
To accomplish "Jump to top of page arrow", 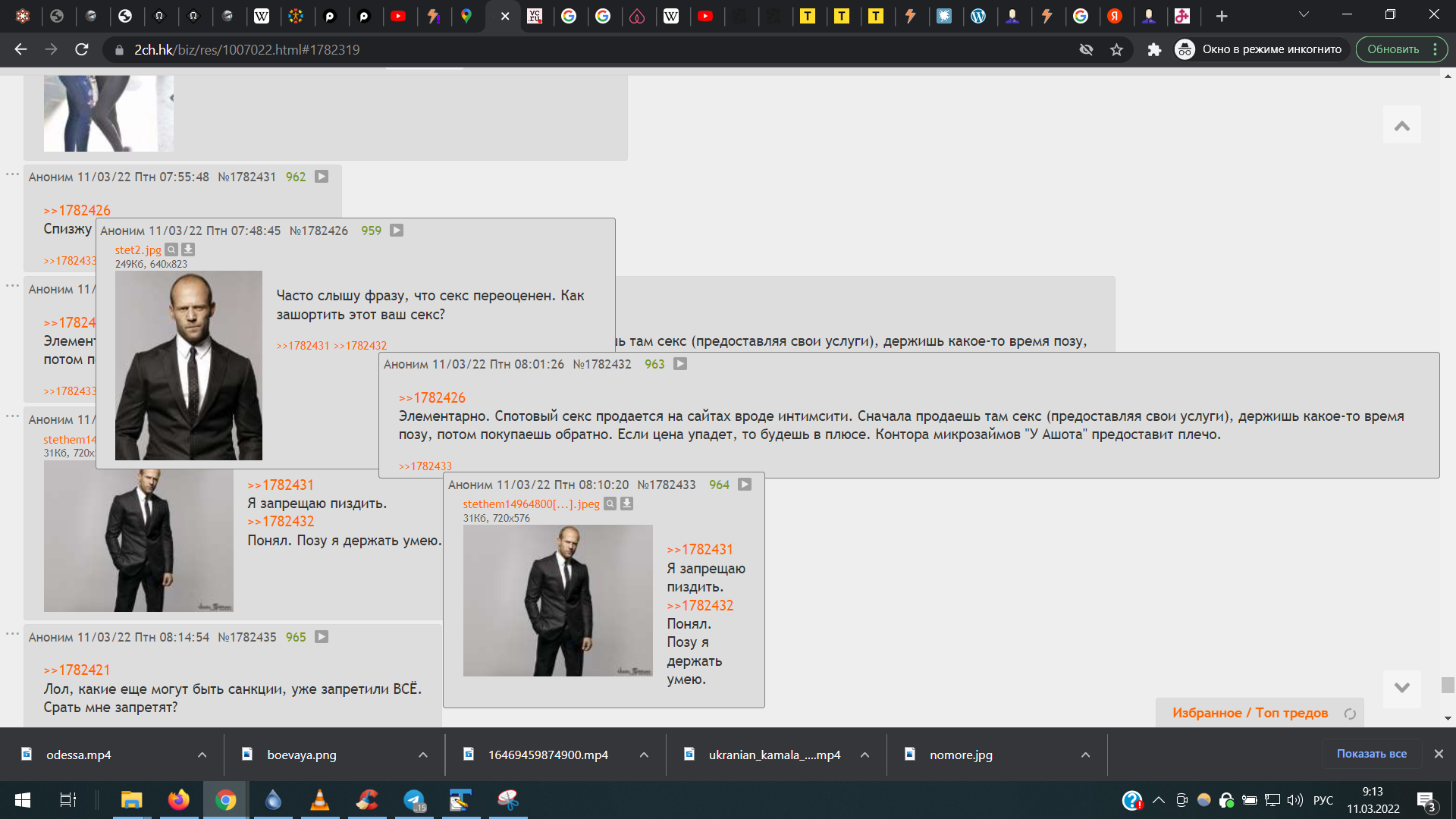I will [1401, 125].
